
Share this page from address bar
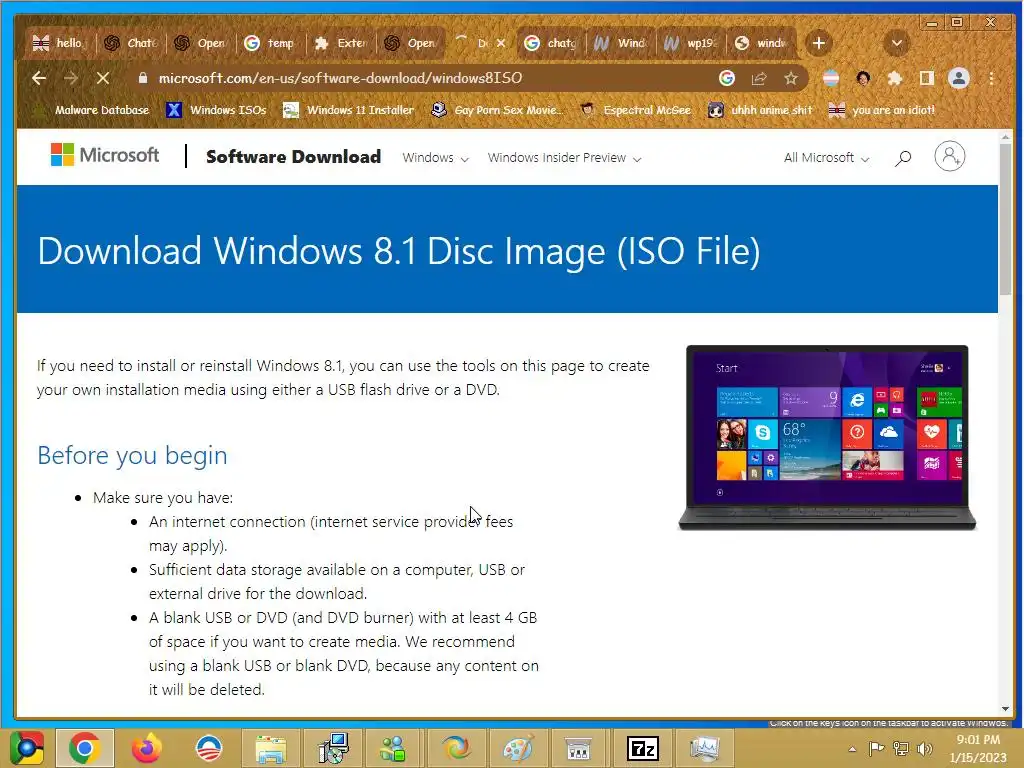pos(759,78)
